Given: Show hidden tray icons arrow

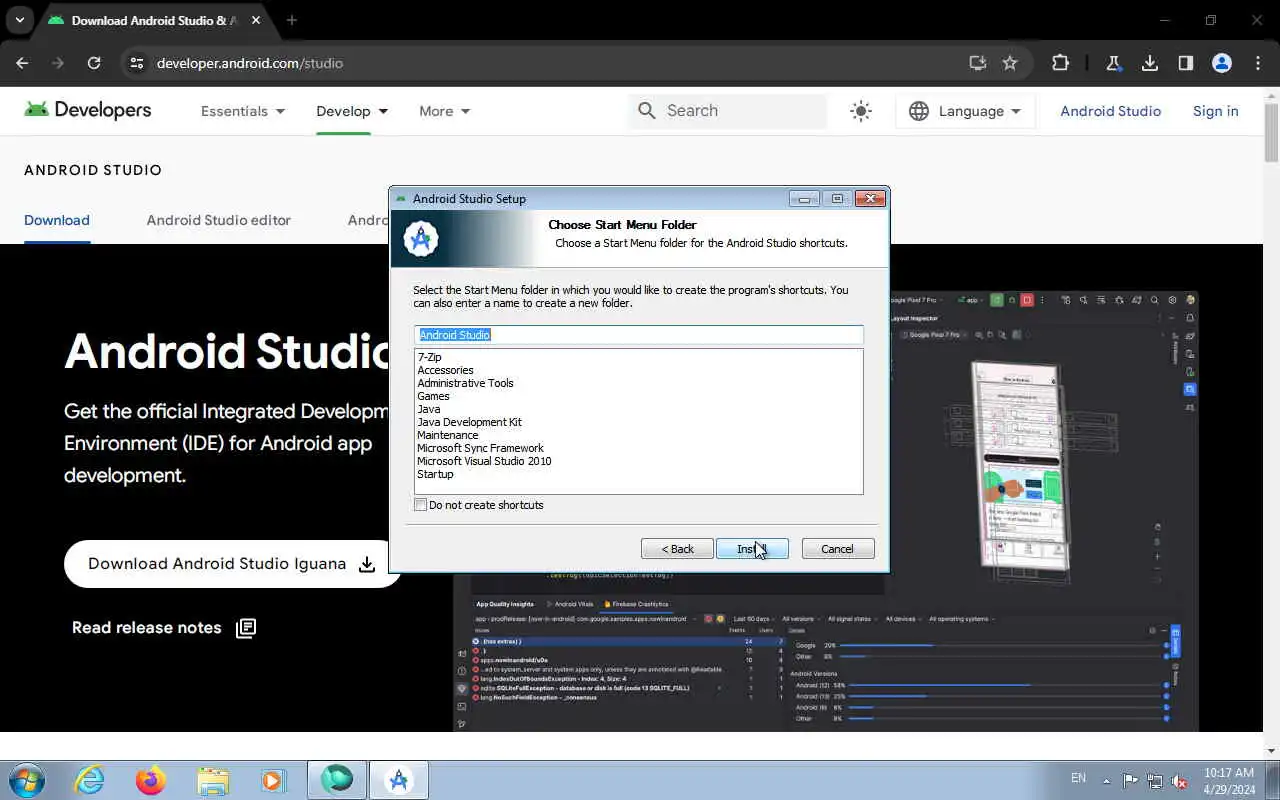Looking at the screenshot, I should (x=1106, y=781).
